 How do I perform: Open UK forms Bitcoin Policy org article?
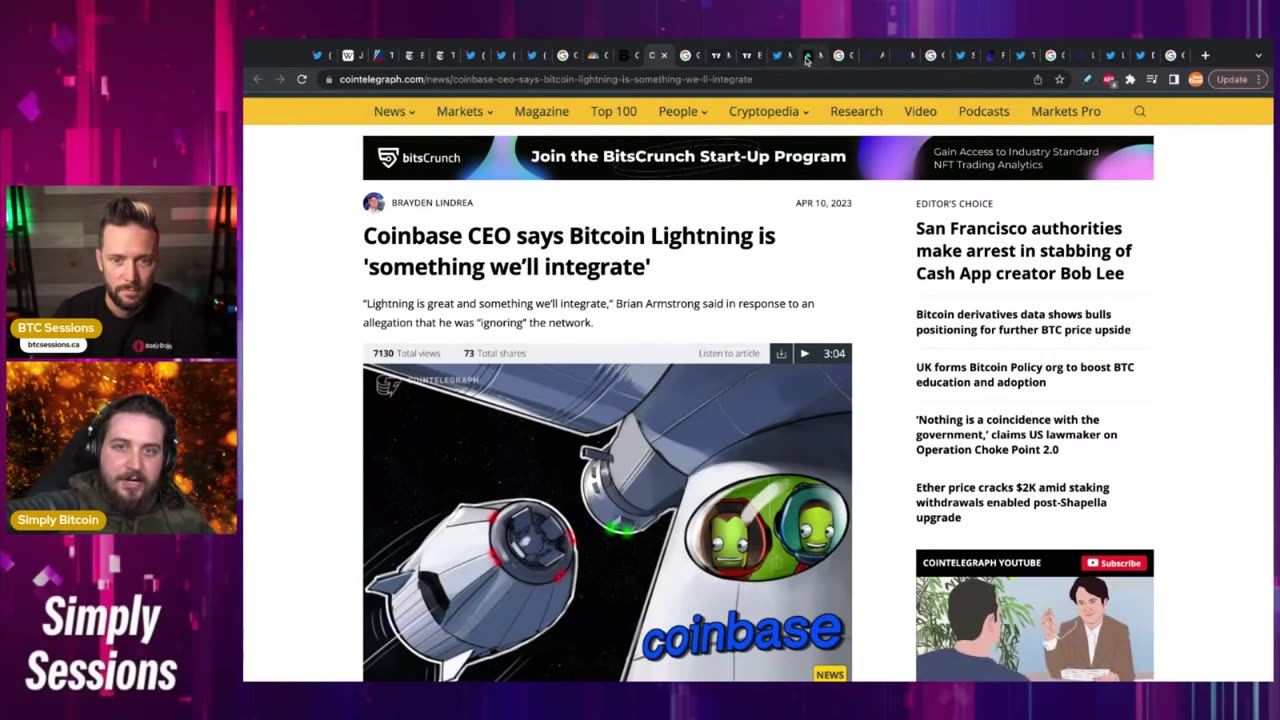1025,374
